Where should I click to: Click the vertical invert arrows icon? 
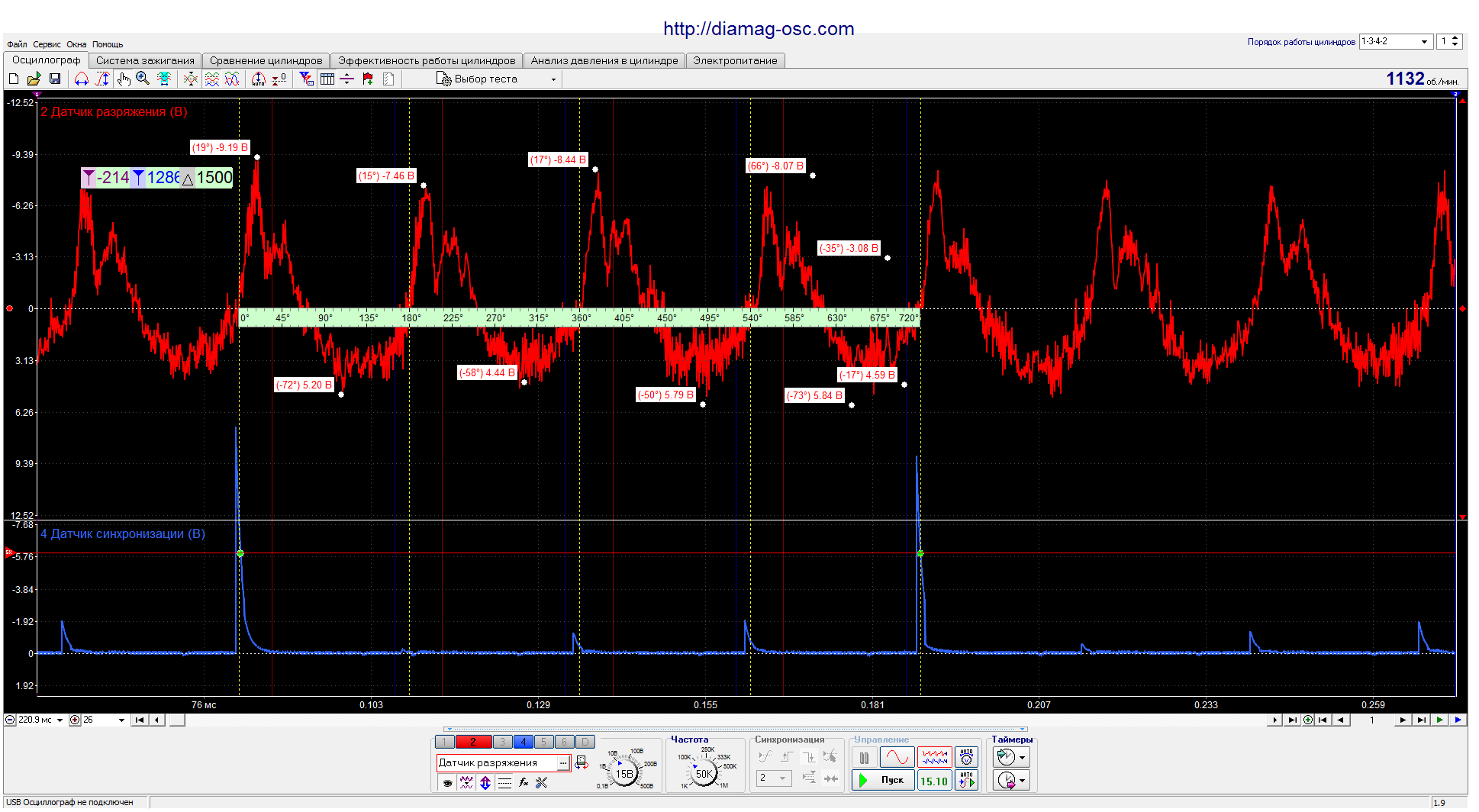click(485, 782)
